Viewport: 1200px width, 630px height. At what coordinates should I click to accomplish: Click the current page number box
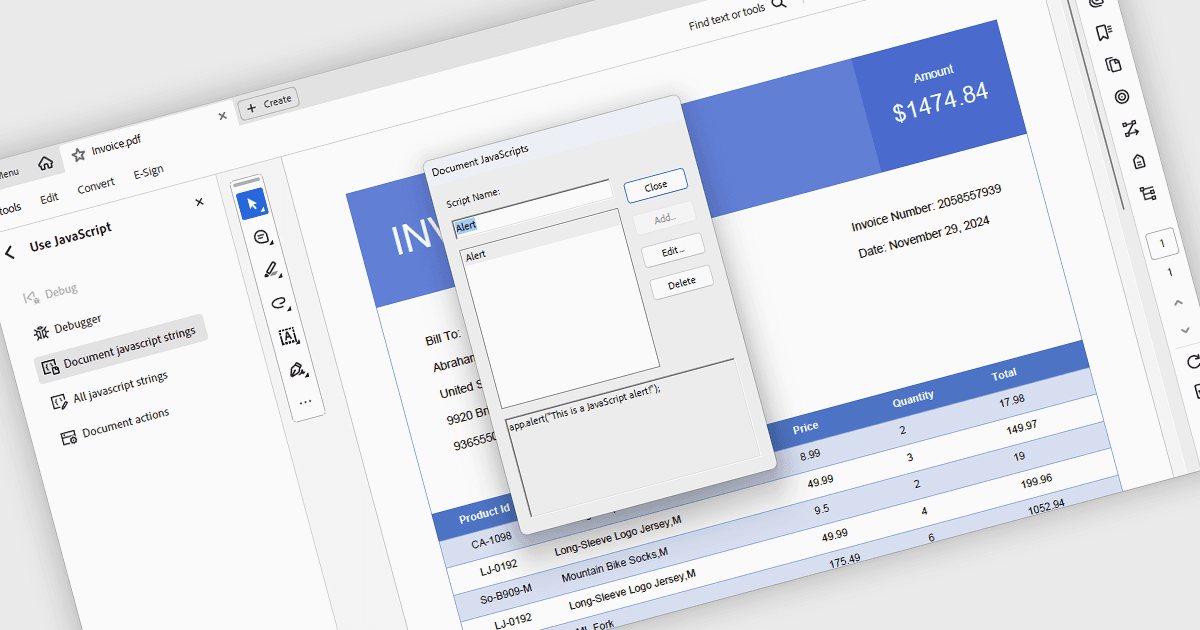tap(1162, 245)
